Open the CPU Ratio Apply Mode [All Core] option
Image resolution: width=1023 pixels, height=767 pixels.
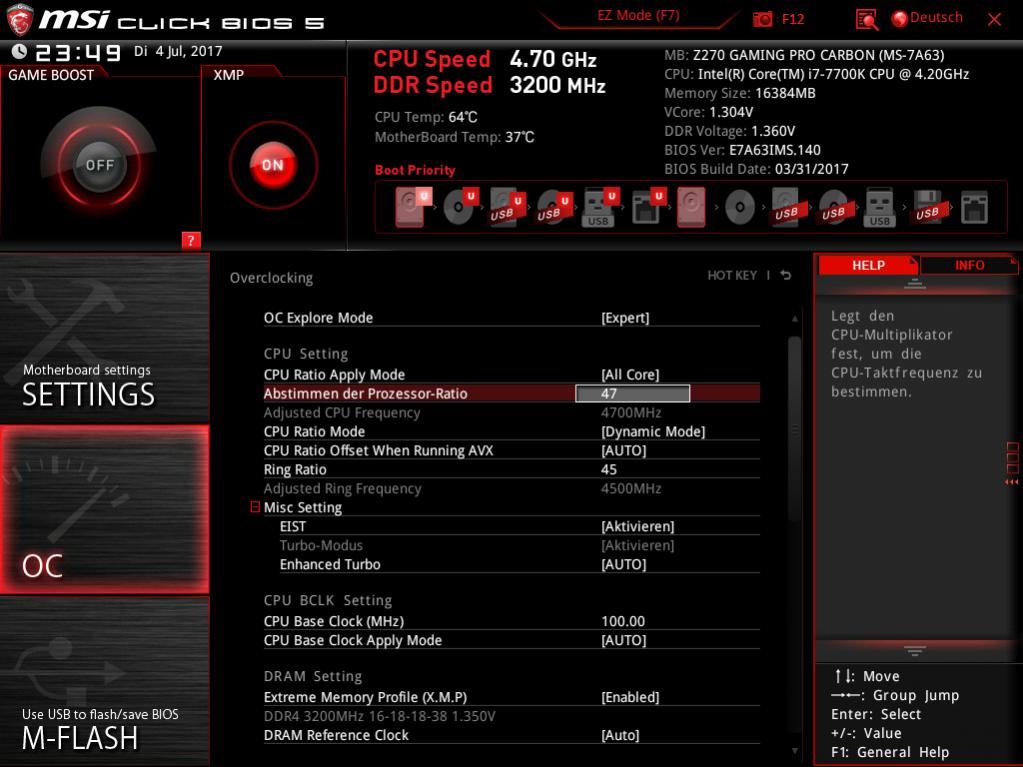630,374
